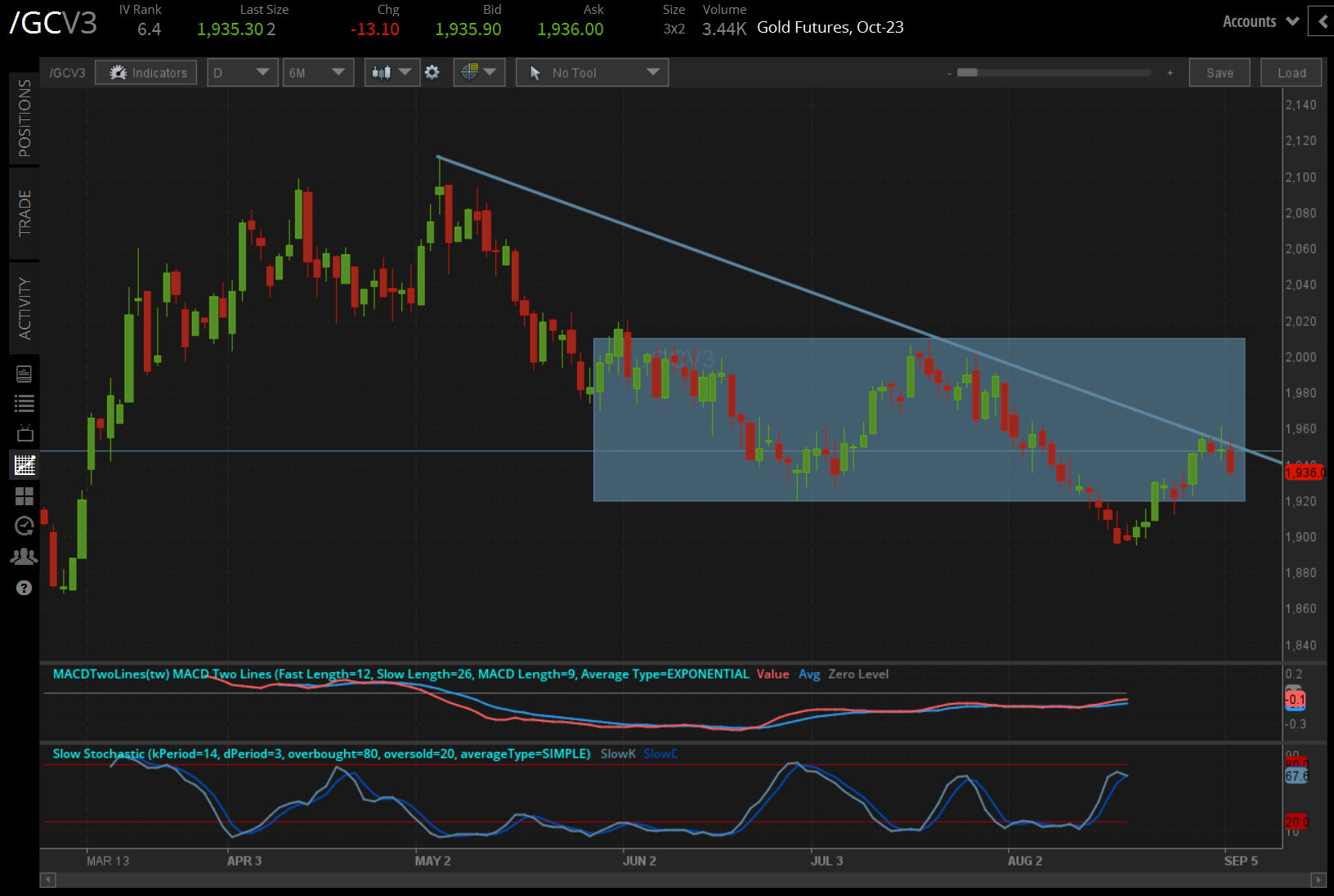Click the current price marker 1,936.0
Image resolution: width=1334 pixels, height=896 pixels.
click(x=1305, y=473)
